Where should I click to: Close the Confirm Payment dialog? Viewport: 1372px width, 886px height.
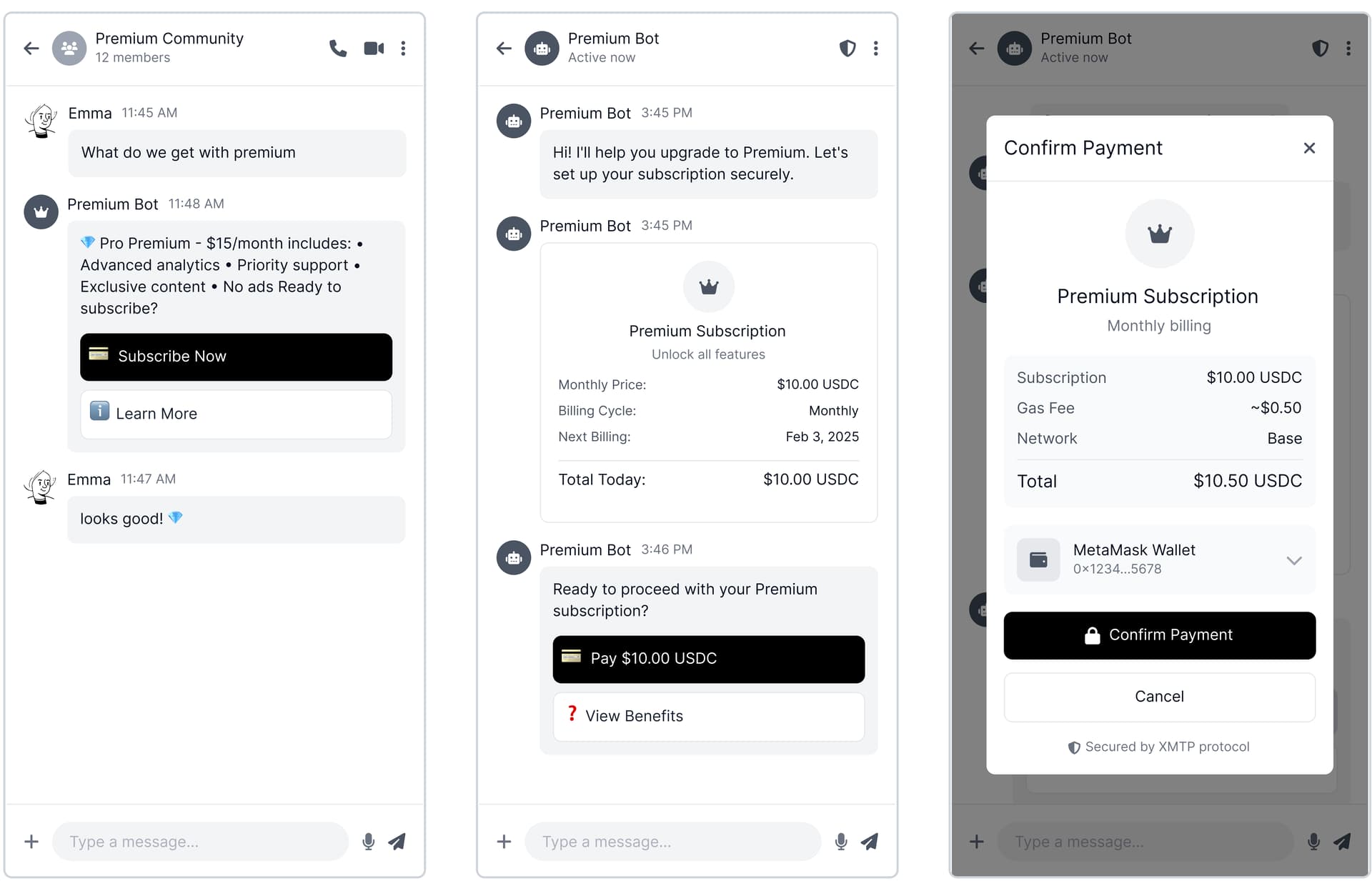(x=1309, y=148)
